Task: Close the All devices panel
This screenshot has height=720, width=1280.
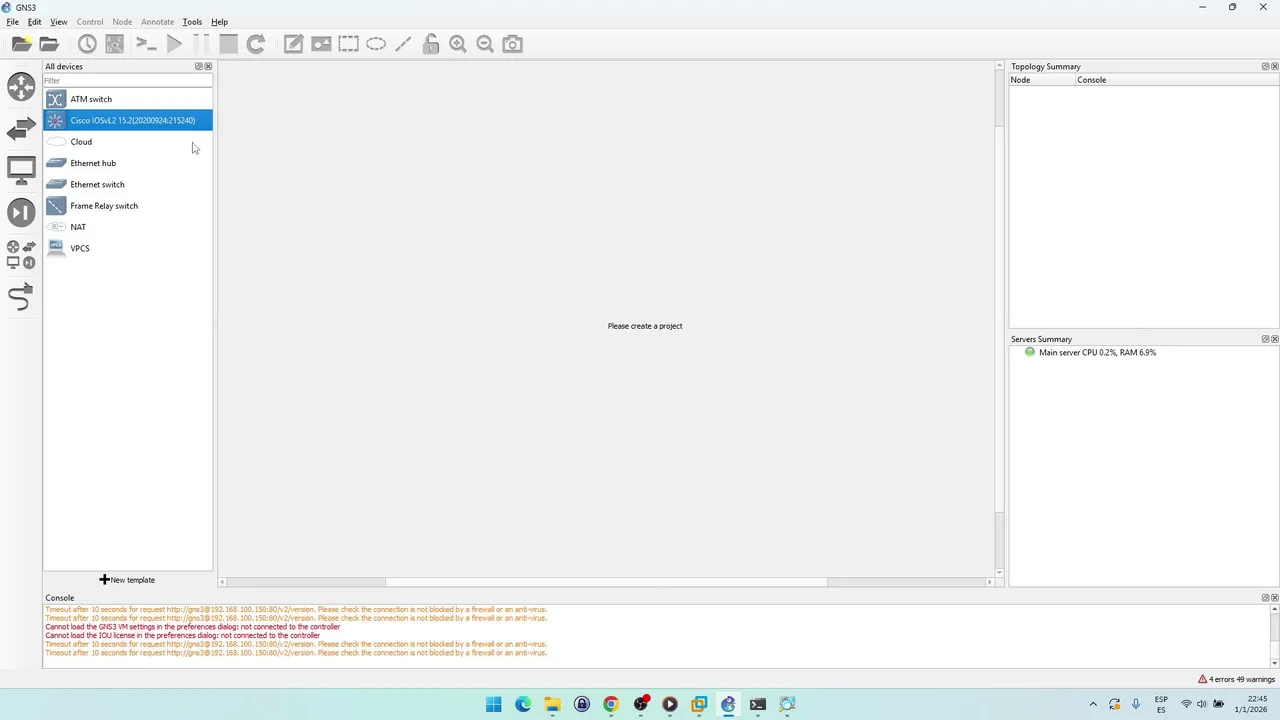Action: [x=208, y=67]
